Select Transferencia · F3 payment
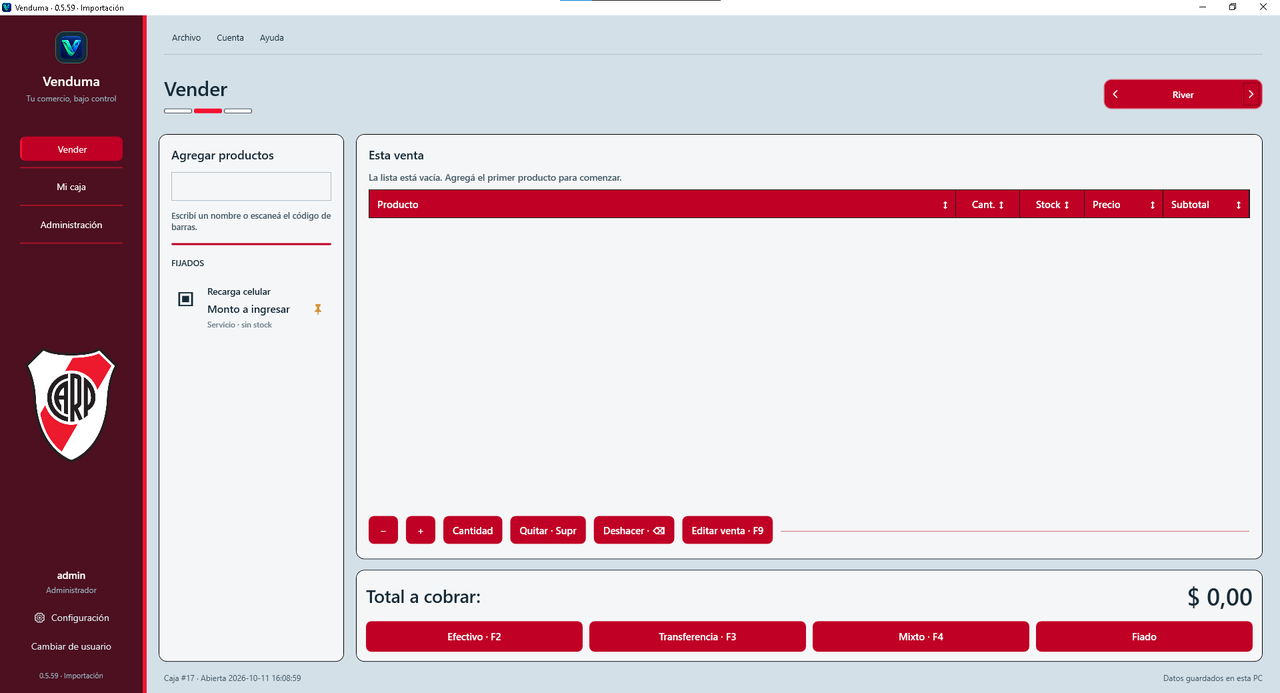The image size is (1280, 693). (x=697, y=636)
